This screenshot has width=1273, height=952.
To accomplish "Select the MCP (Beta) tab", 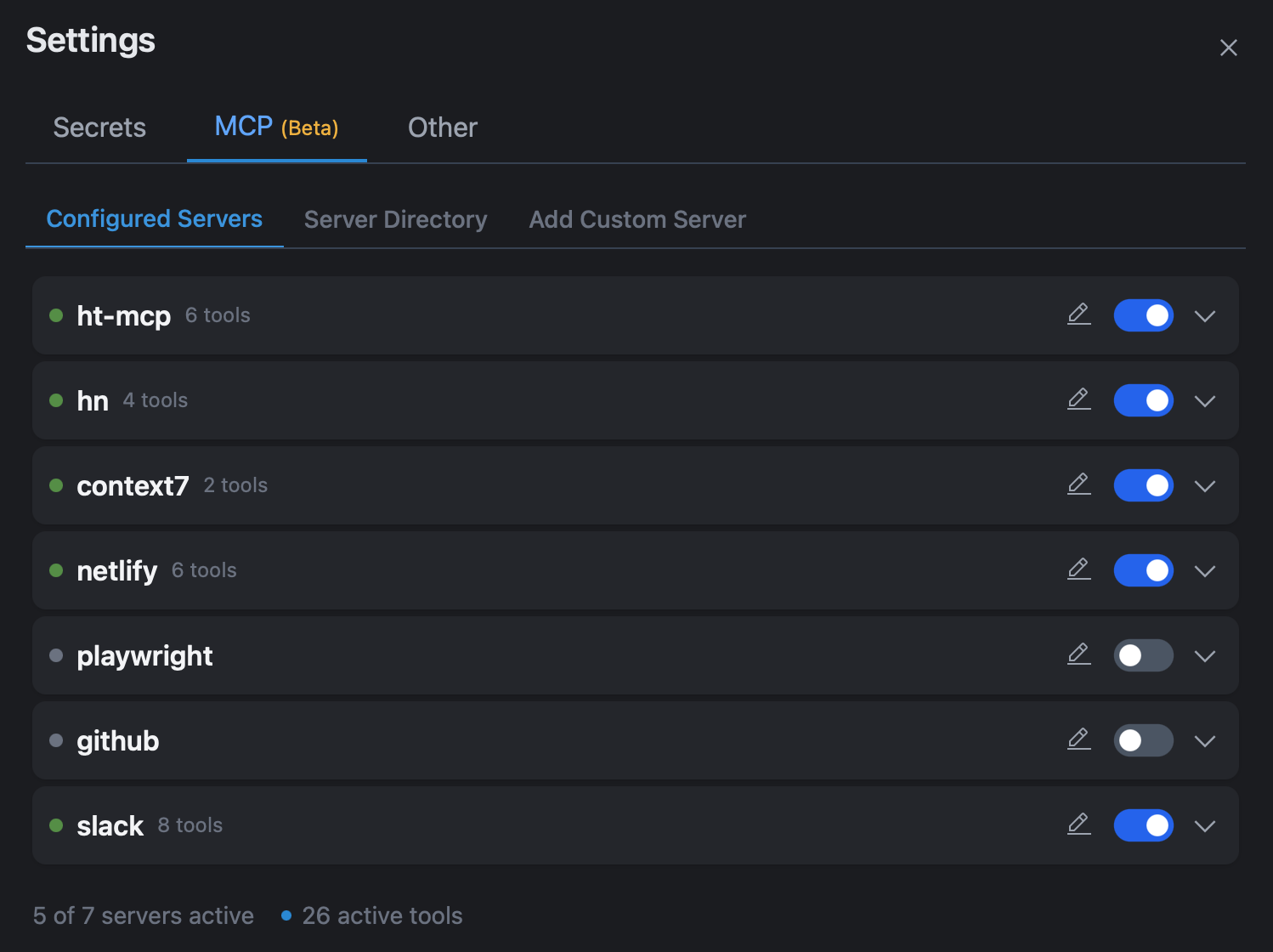I will pyautogui.click(x=277, y=127).
